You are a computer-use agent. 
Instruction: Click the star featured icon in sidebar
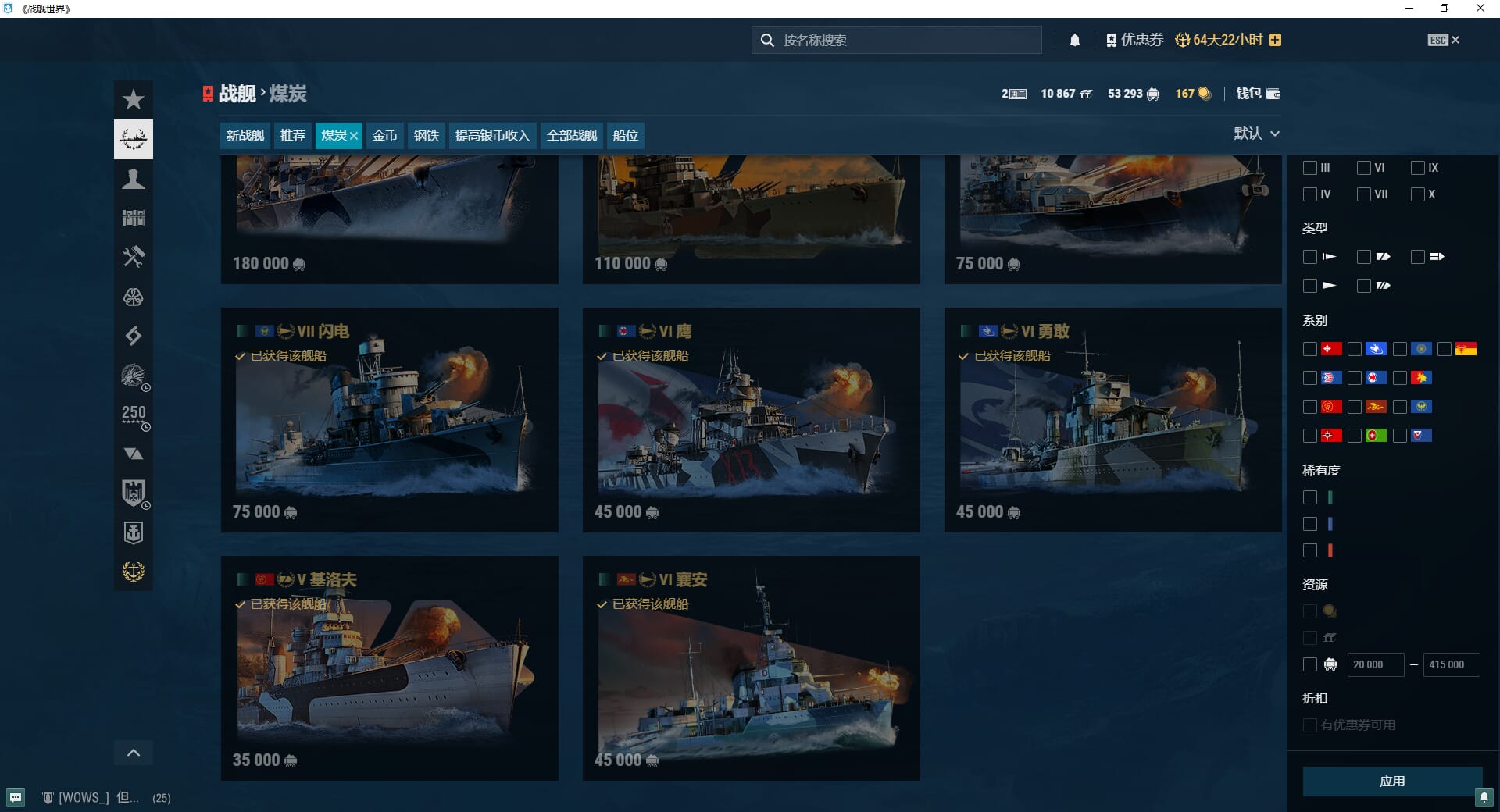[134, 100]
